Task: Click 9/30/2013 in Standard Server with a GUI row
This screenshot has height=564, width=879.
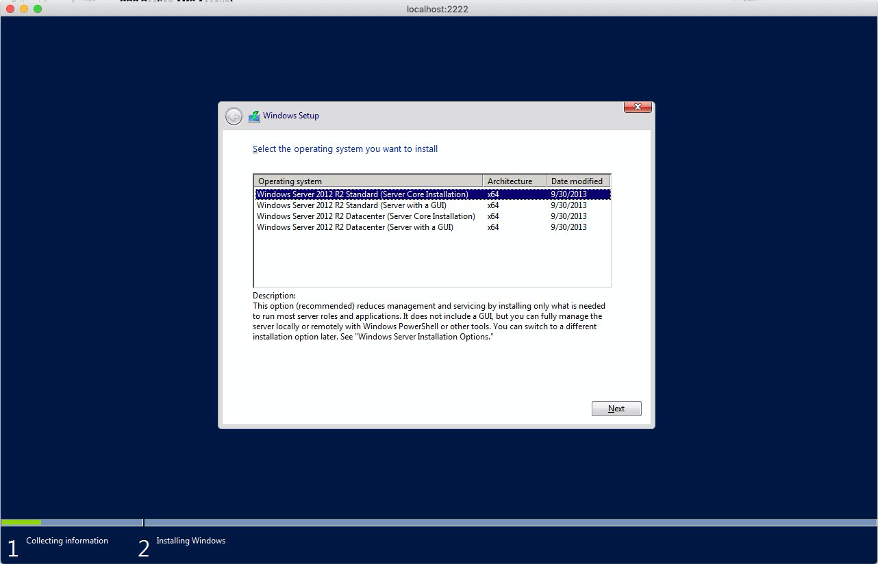Action: [x=568, y=205]
